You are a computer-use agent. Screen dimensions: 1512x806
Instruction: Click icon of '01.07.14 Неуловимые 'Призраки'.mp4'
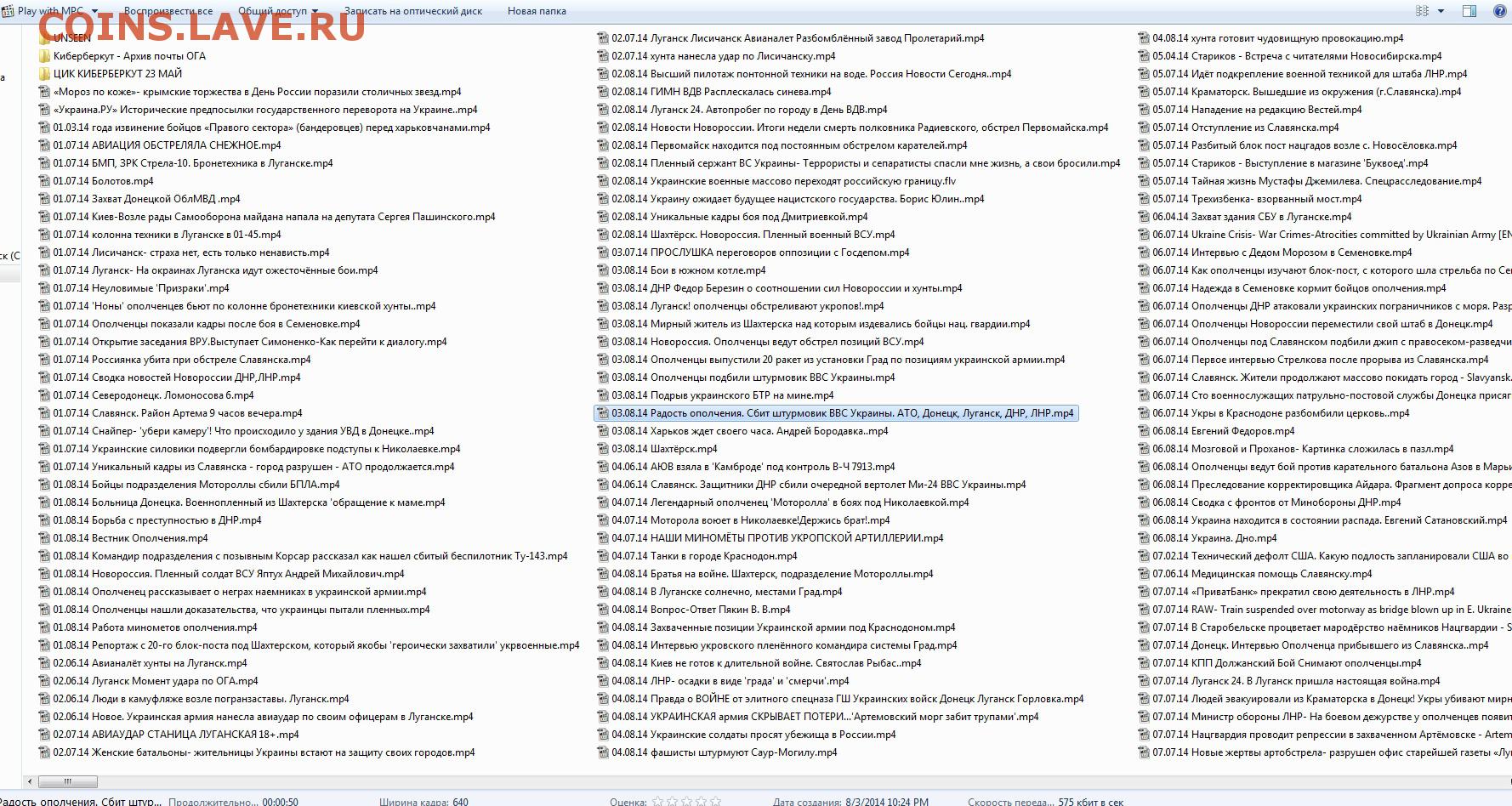44,288
